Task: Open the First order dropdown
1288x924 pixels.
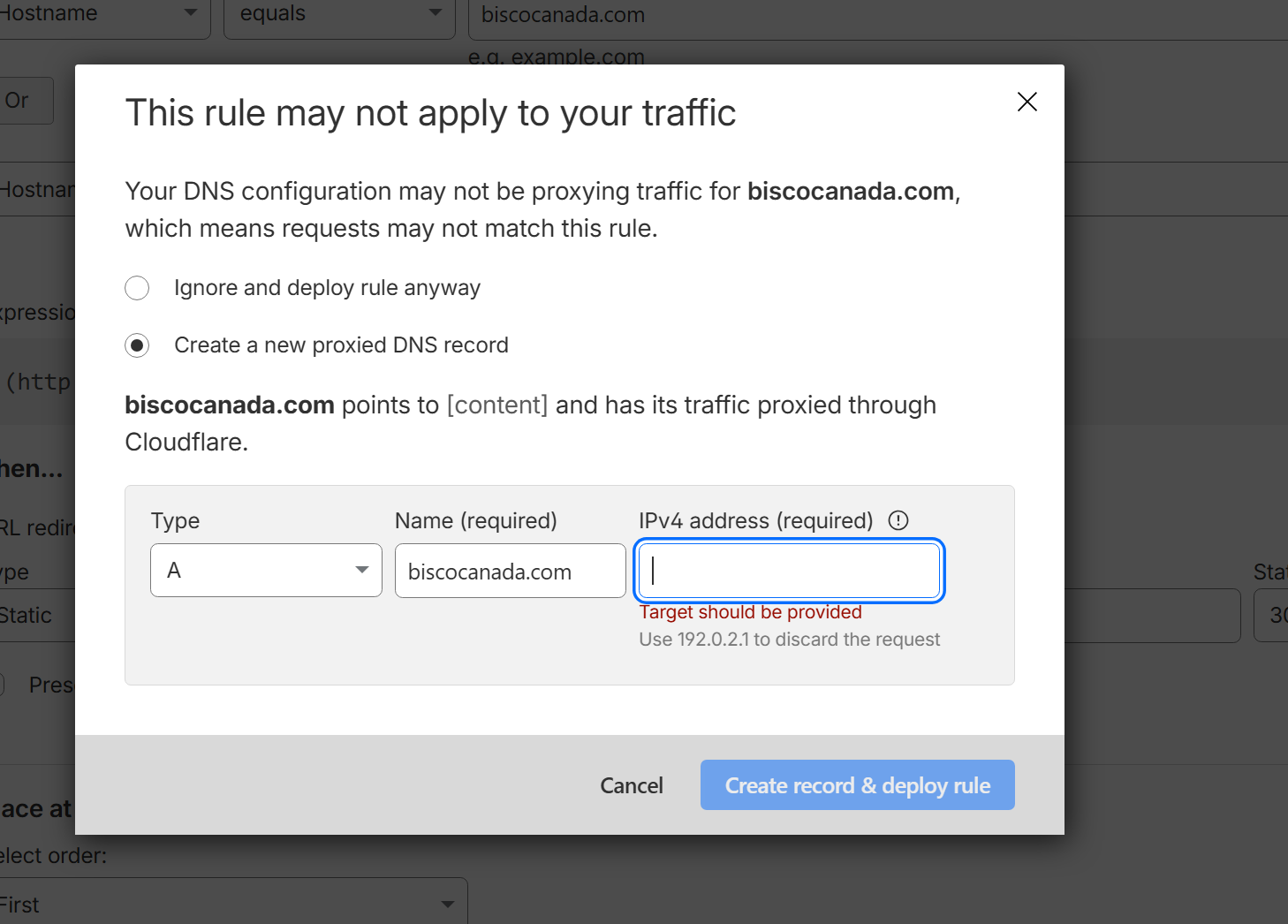Action: pyautogui.click(x=231, y=903)
